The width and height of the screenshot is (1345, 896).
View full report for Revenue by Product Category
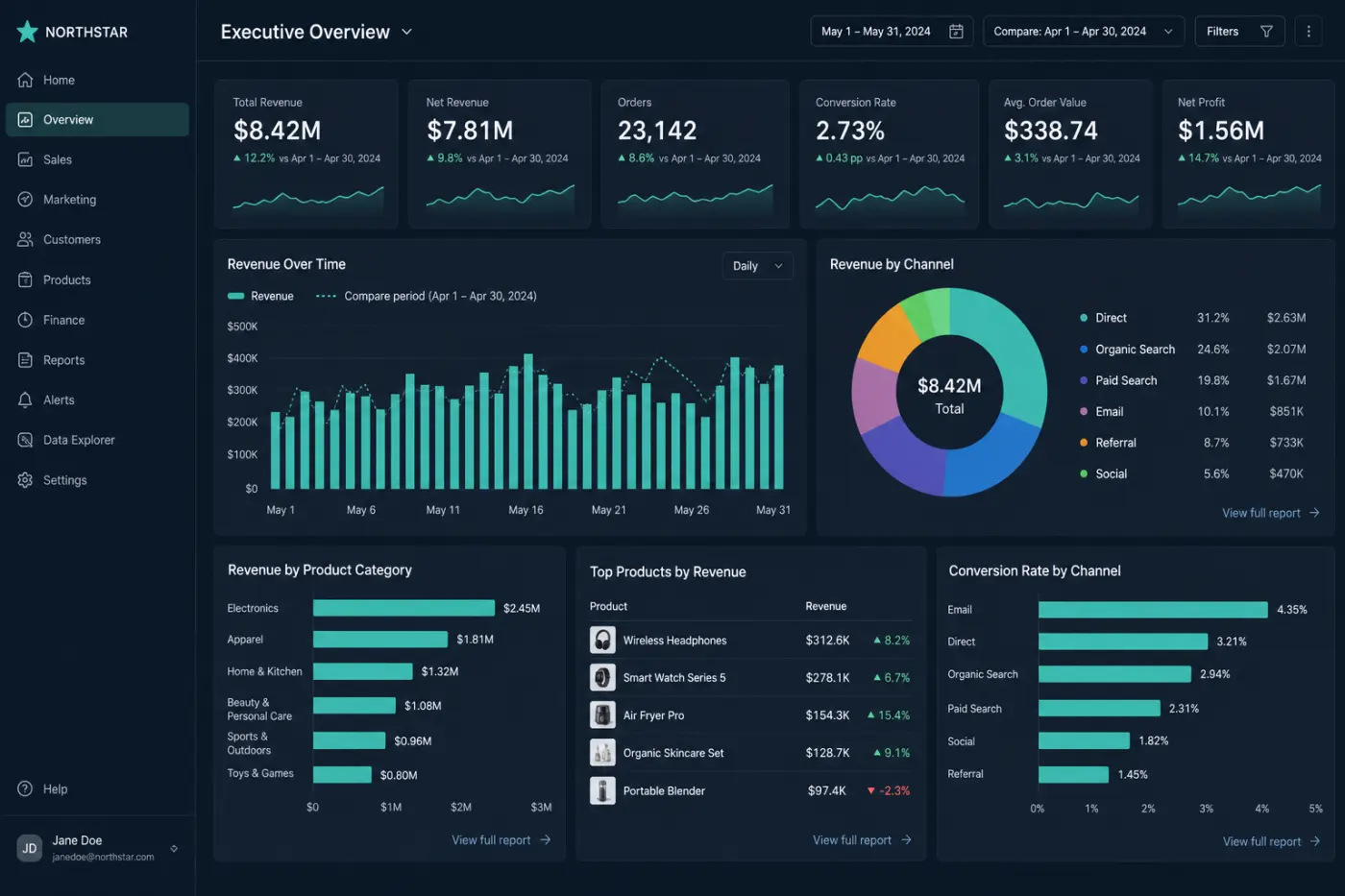pyautogui.click(x=501, y=839)
